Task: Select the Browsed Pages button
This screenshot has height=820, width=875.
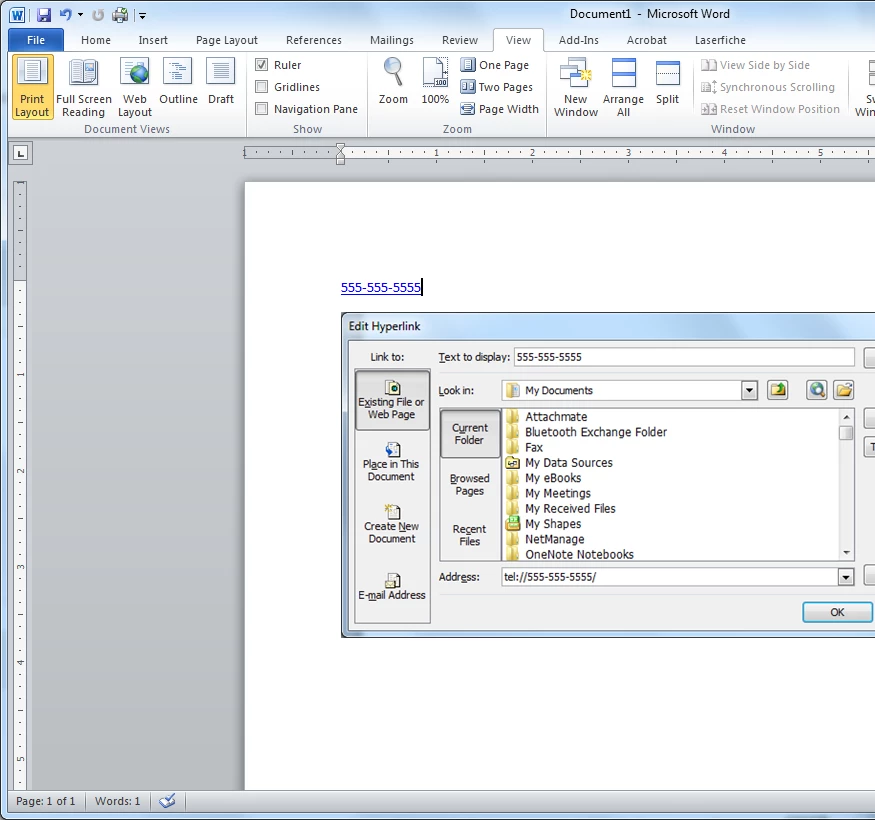Action: (x=470, y=485)
